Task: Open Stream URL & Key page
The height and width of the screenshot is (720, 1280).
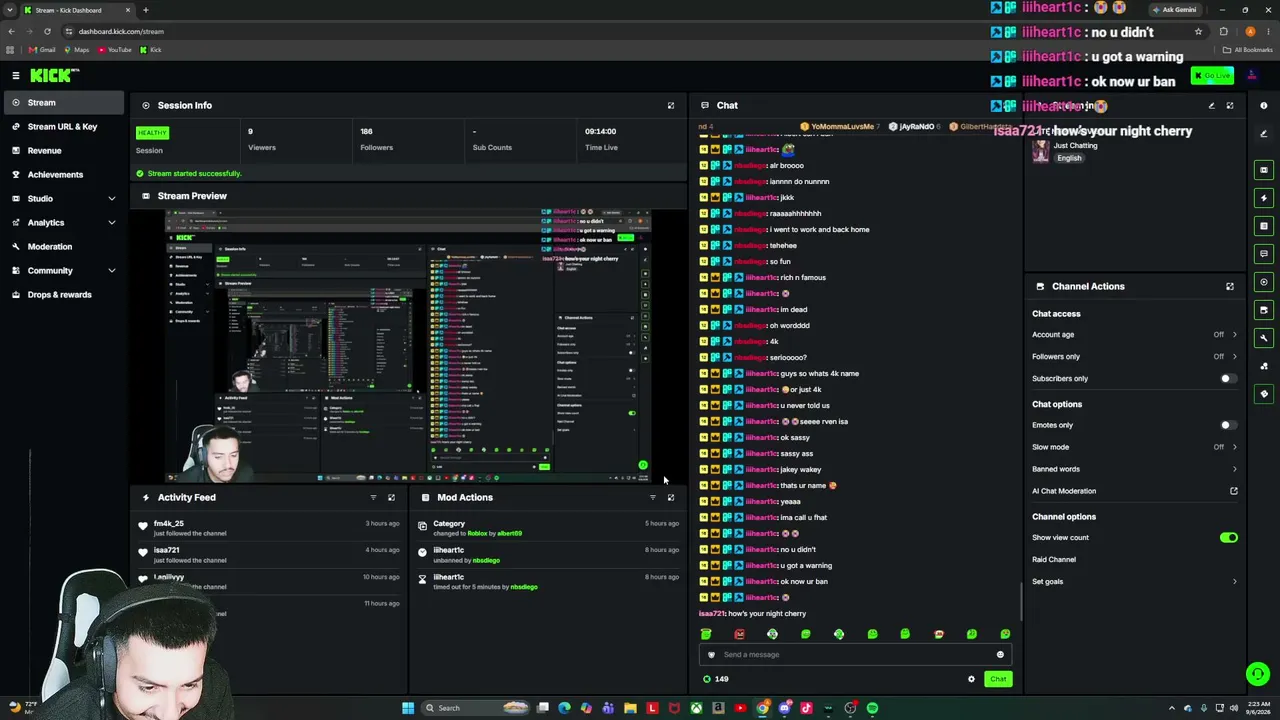Action: 62,127
